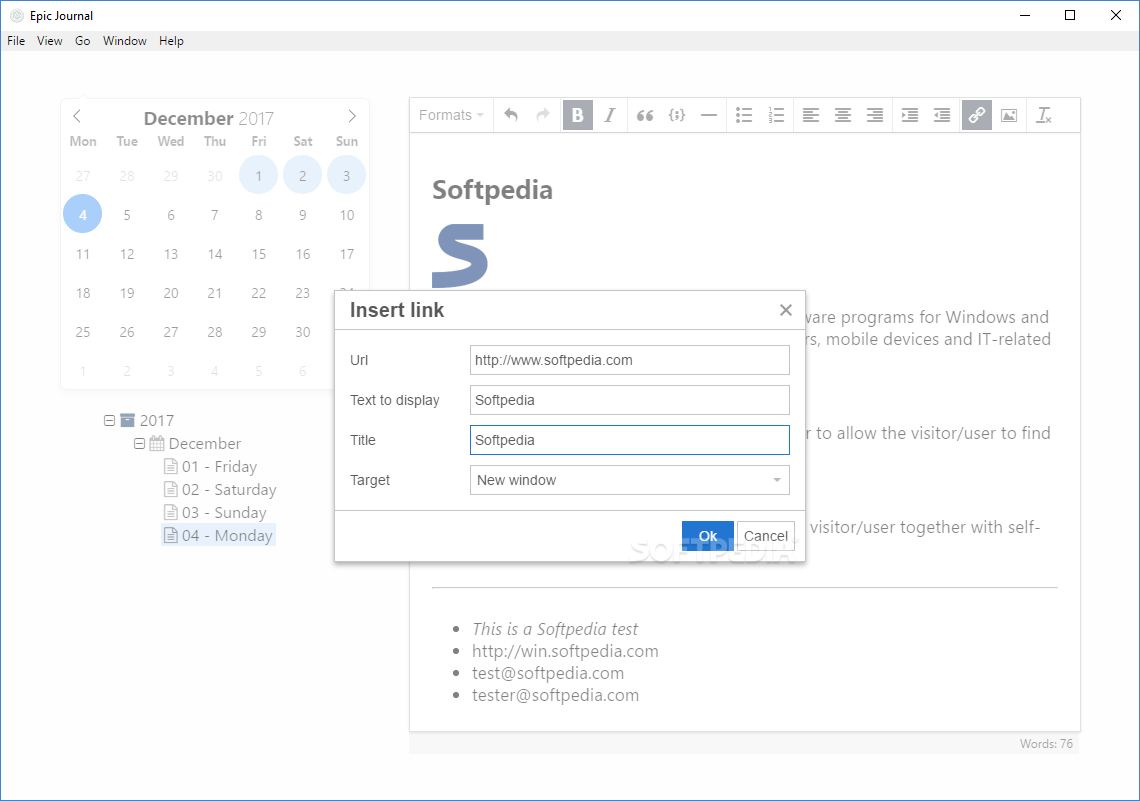1140x801 pixels.
Task: Click the December calendar icon in tree
Action: click(157, 443)
